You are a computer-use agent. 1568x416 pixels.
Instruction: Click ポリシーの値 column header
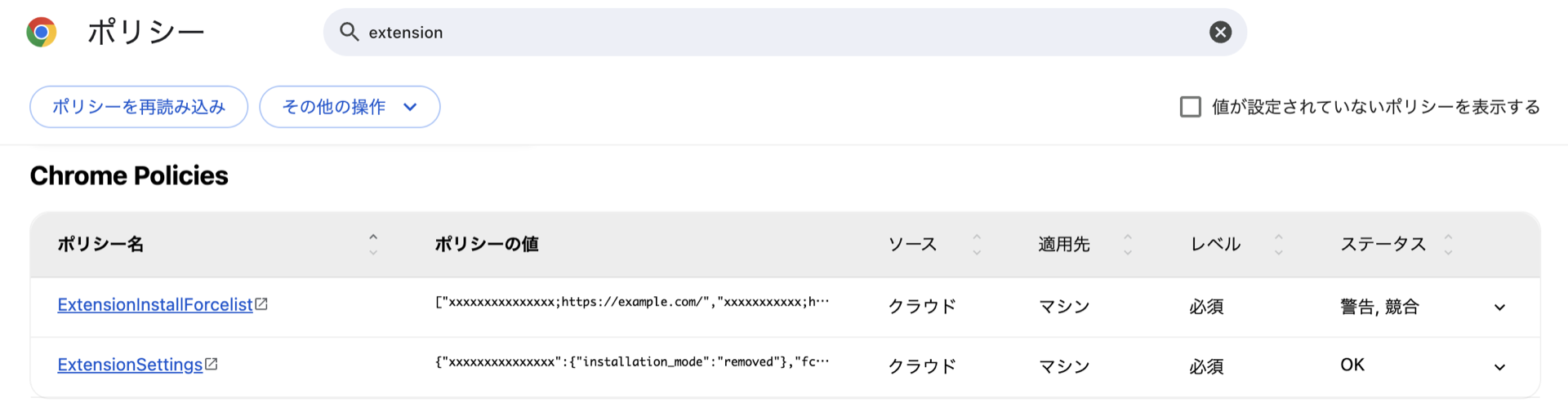[487, 244]
